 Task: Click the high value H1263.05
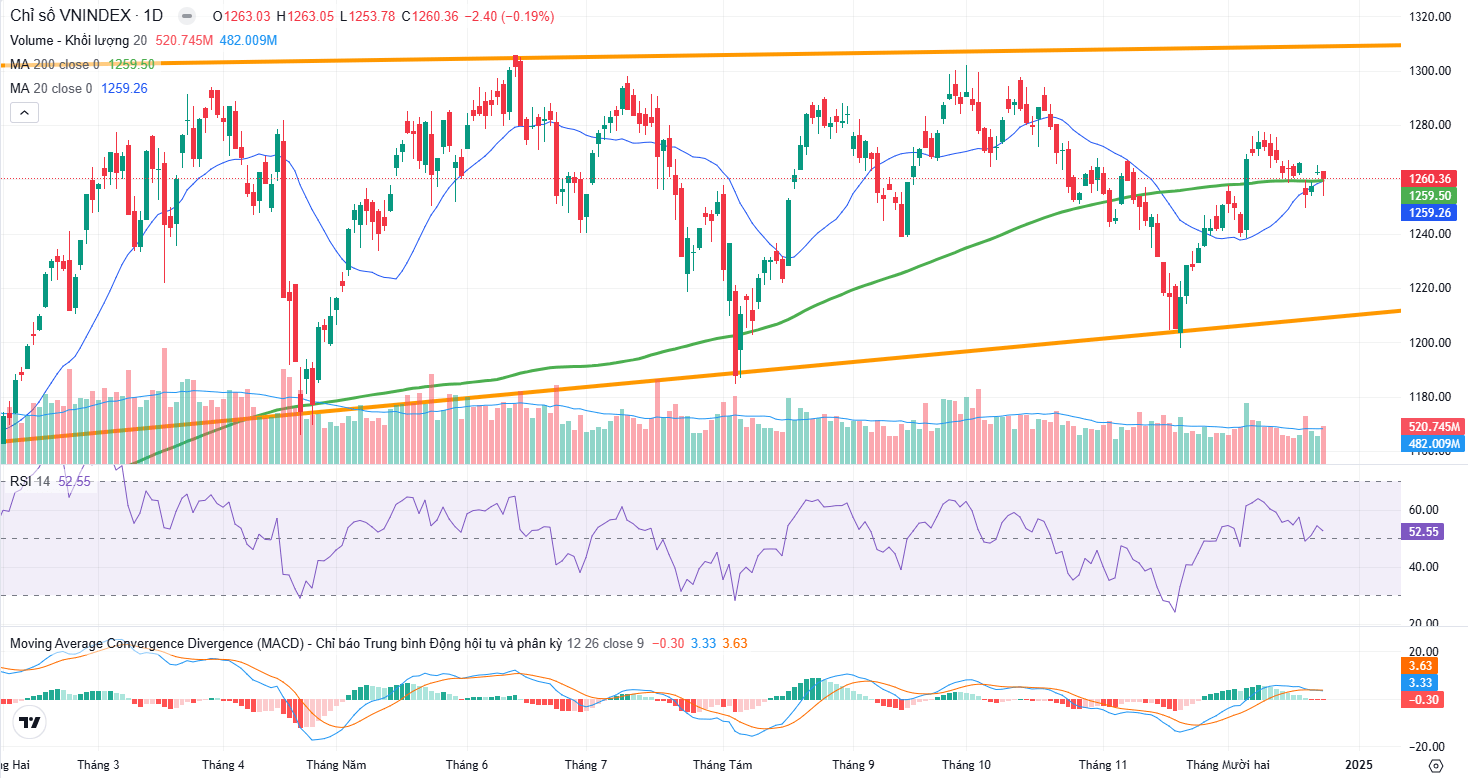pos(305,16)
